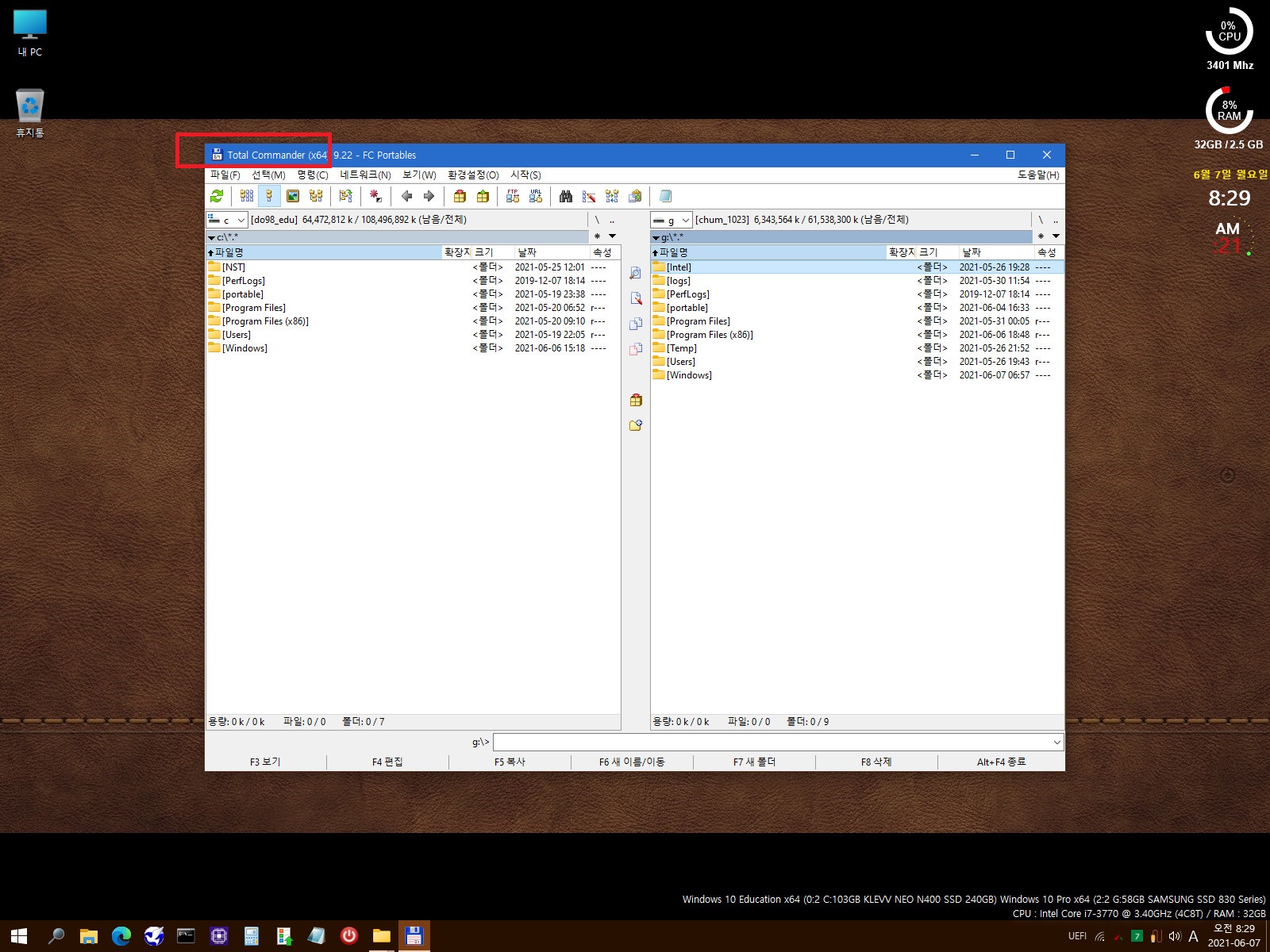Open Windows Start button on taskbar
This screenshot has width=1270, height=952.
tap(19, 936)
